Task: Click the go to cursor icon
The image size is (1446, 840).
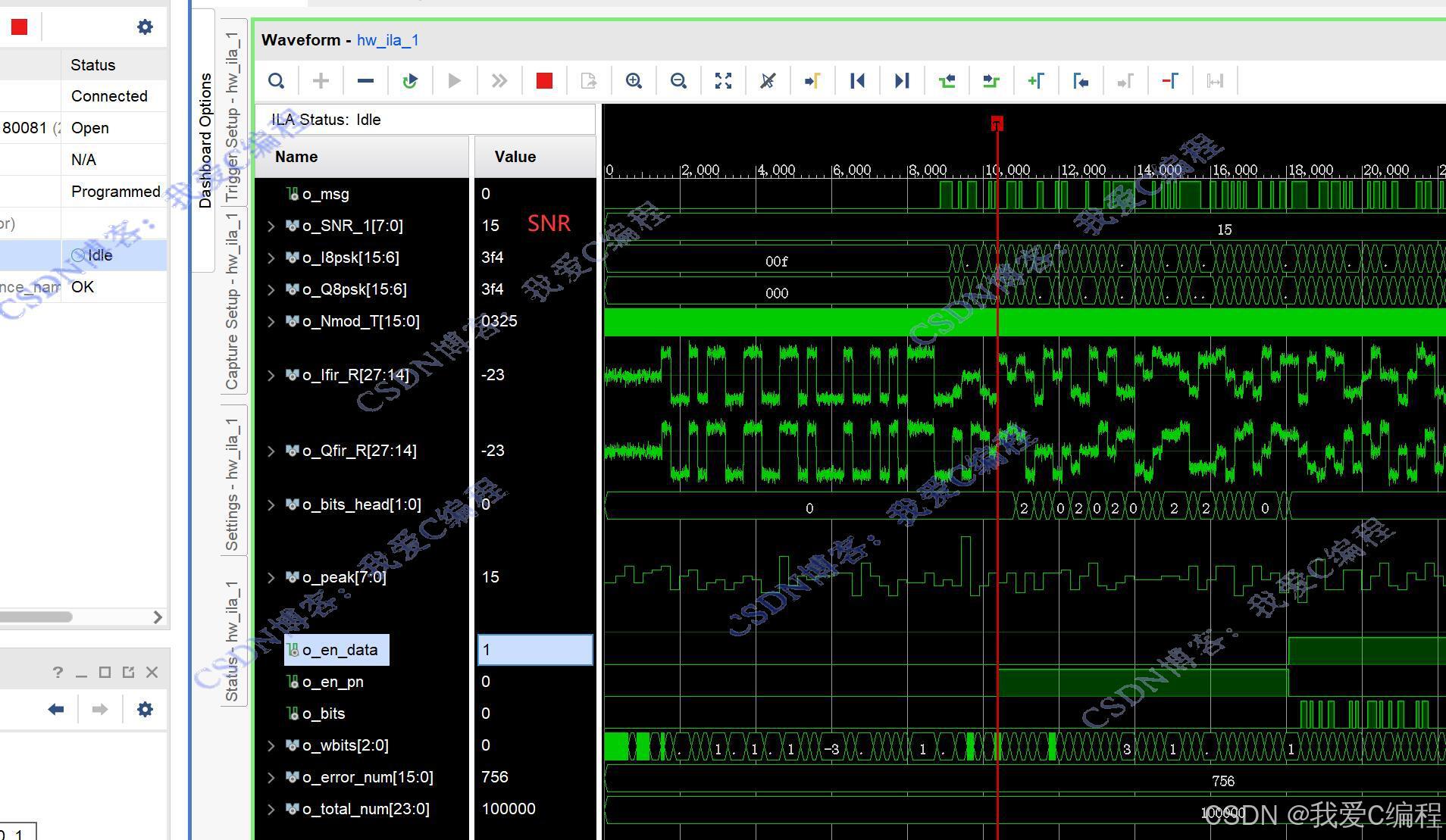Action: tap(812, 81)
